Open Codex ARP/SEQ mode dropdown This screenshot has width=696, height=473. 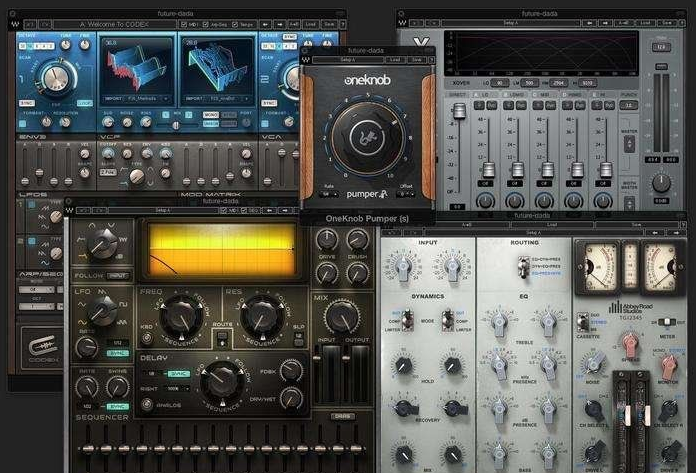click(x=36, y=290)
